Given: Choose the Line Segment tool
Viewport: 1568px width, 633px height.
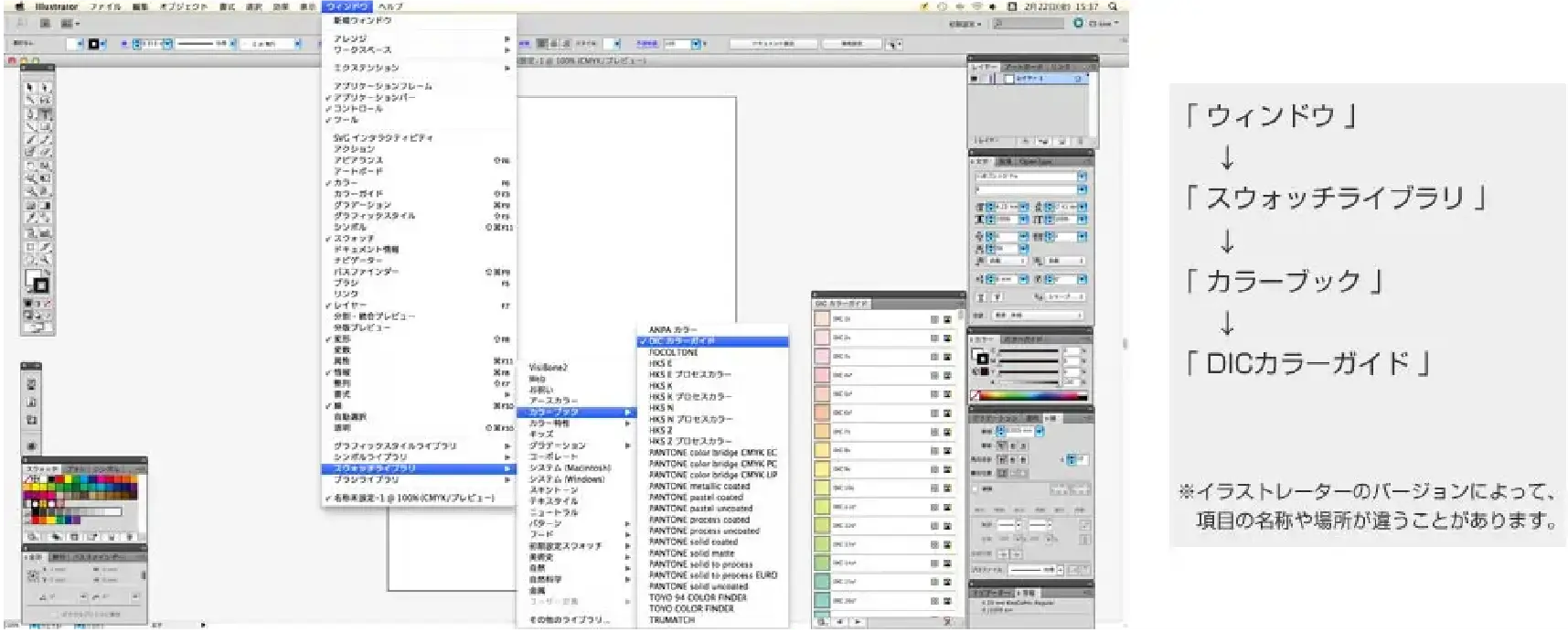Looking at the screenshot, I should pos(31,127).
